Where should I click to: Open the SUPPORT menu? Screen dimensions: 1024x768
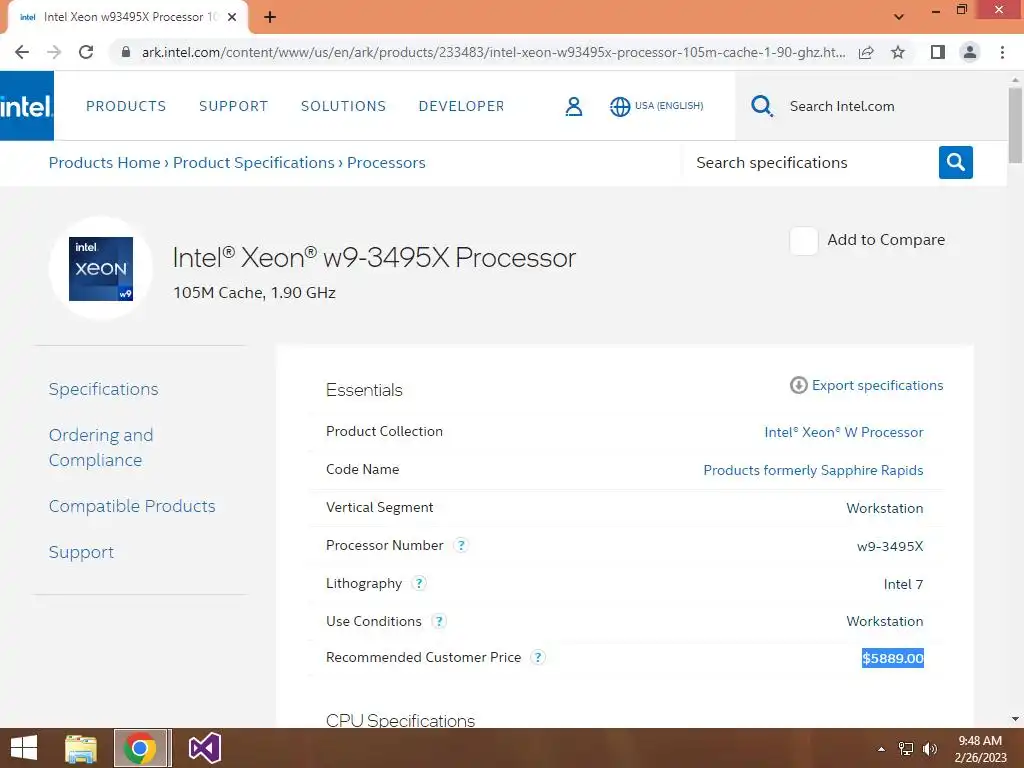(233, 106)
